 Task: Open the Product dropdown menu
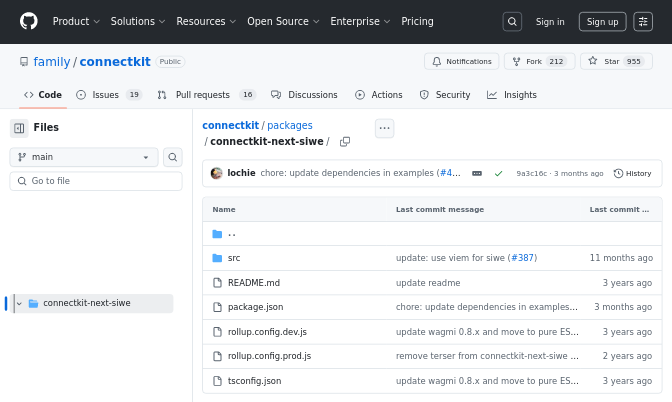pos(76,21)
